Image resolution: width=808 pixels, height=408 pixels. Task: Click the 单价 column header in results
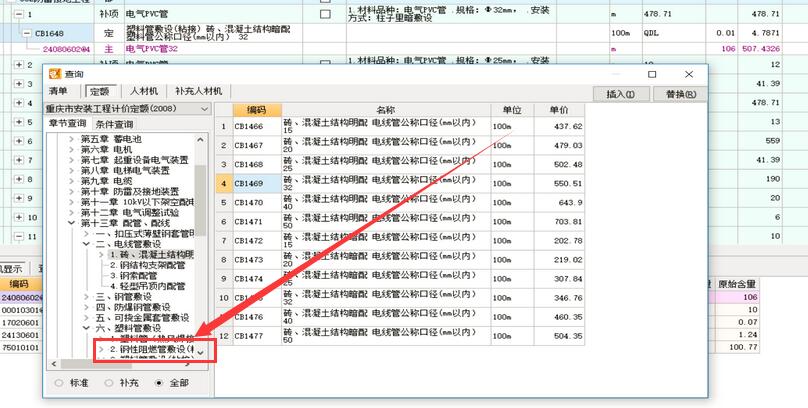(x=559, y=110)
